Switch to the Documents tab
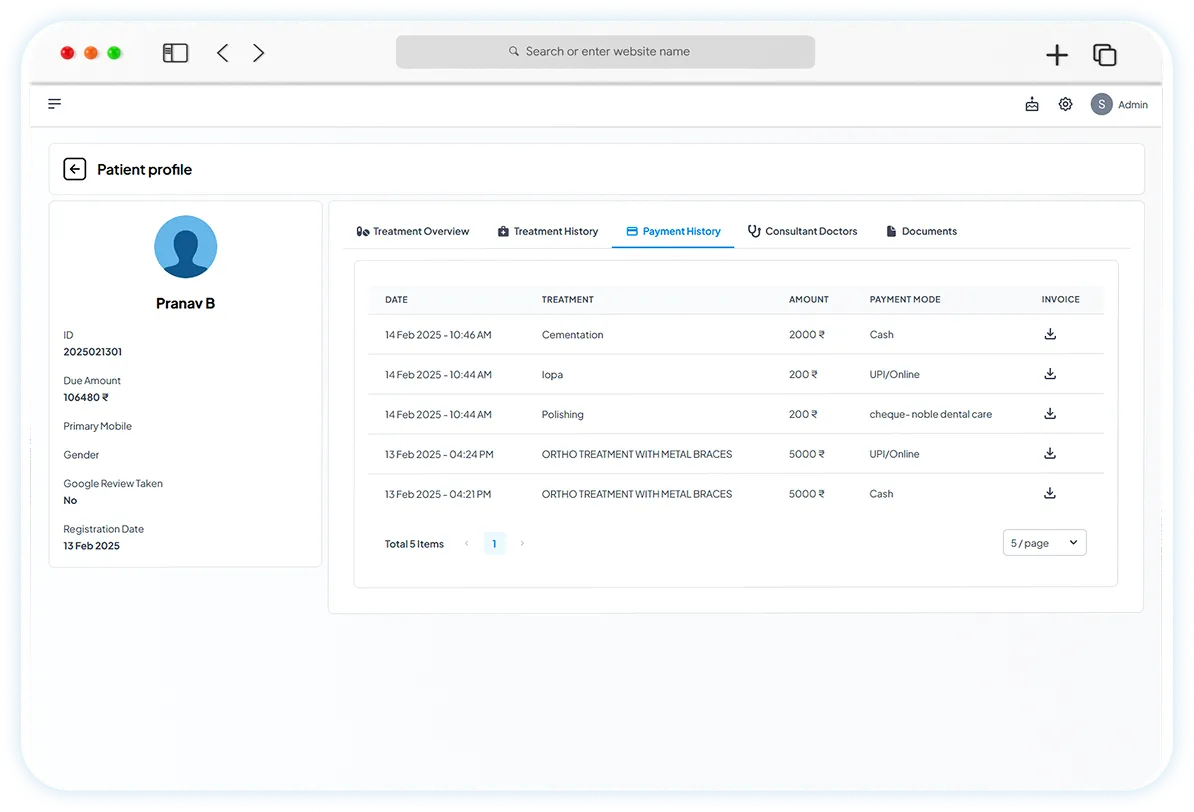The height and width of the screenshot is (812, 1194). point(921,232)
